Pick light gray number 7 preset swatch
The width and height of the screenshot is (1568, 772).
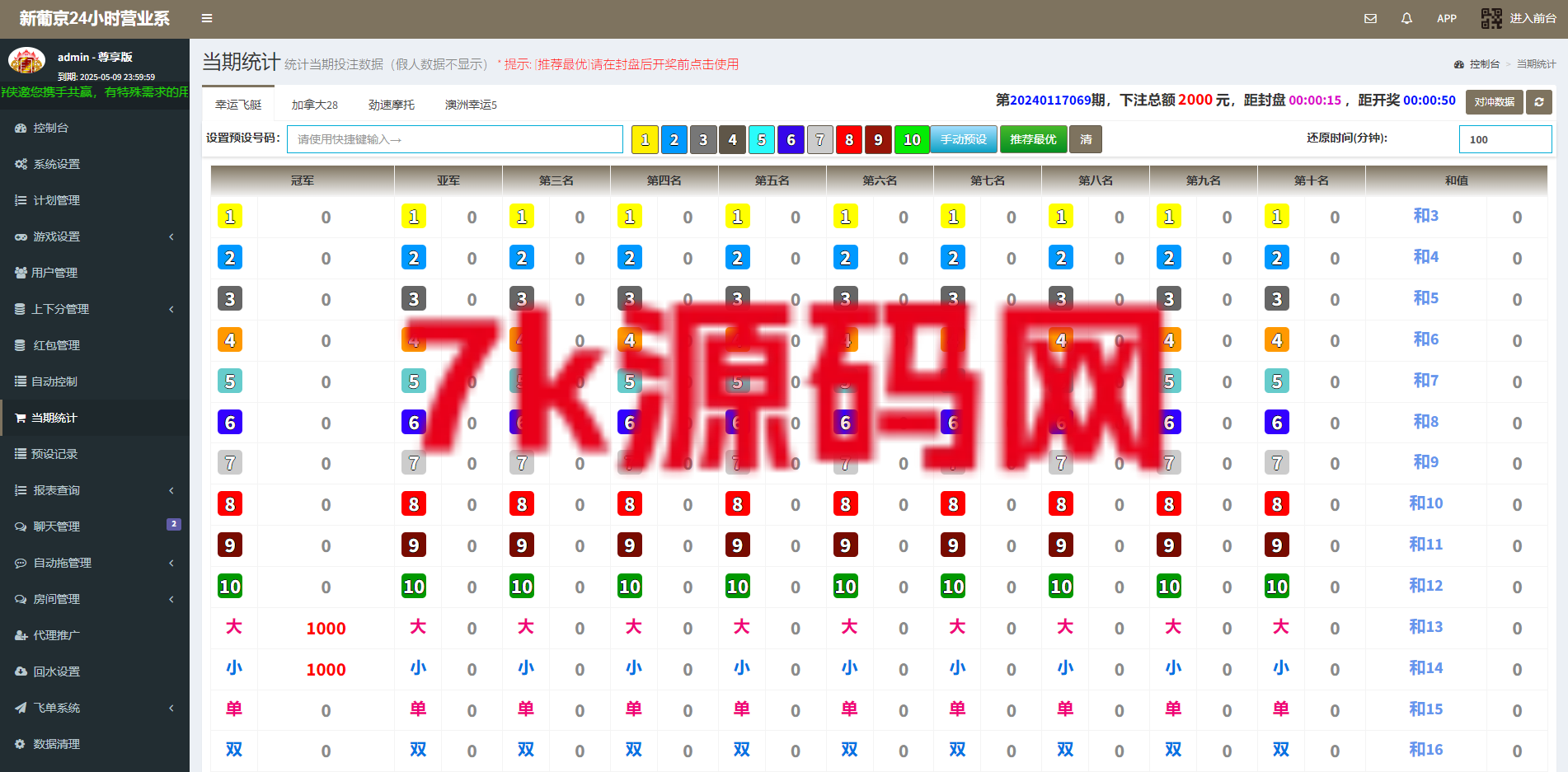coord(819,139)
